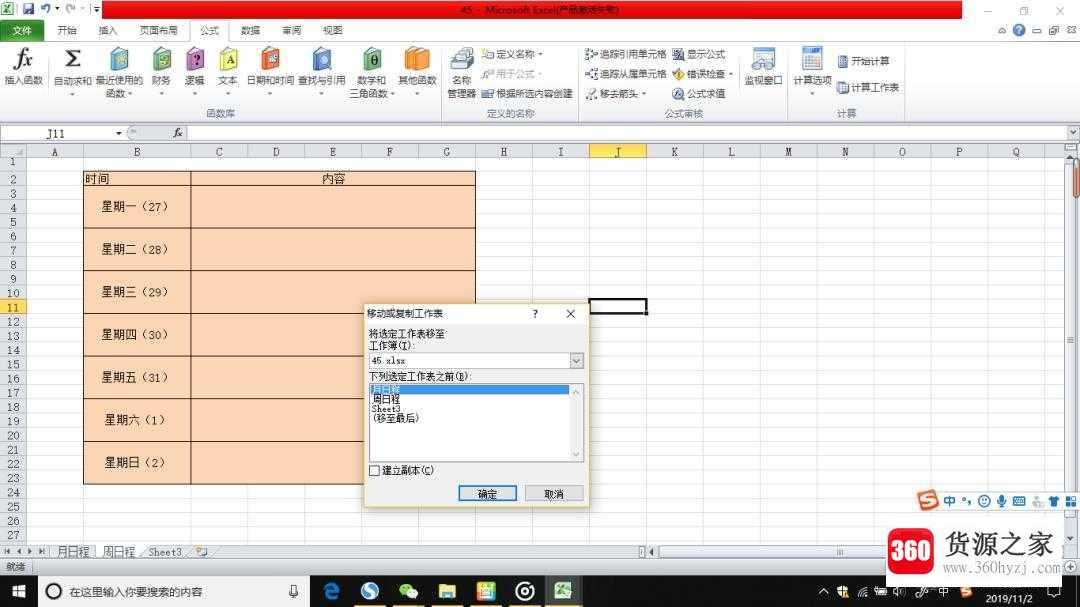Viewport: 1080px width, 607px height.
Task: Select 周日程 in the sheet list
Action: [470, 399]
